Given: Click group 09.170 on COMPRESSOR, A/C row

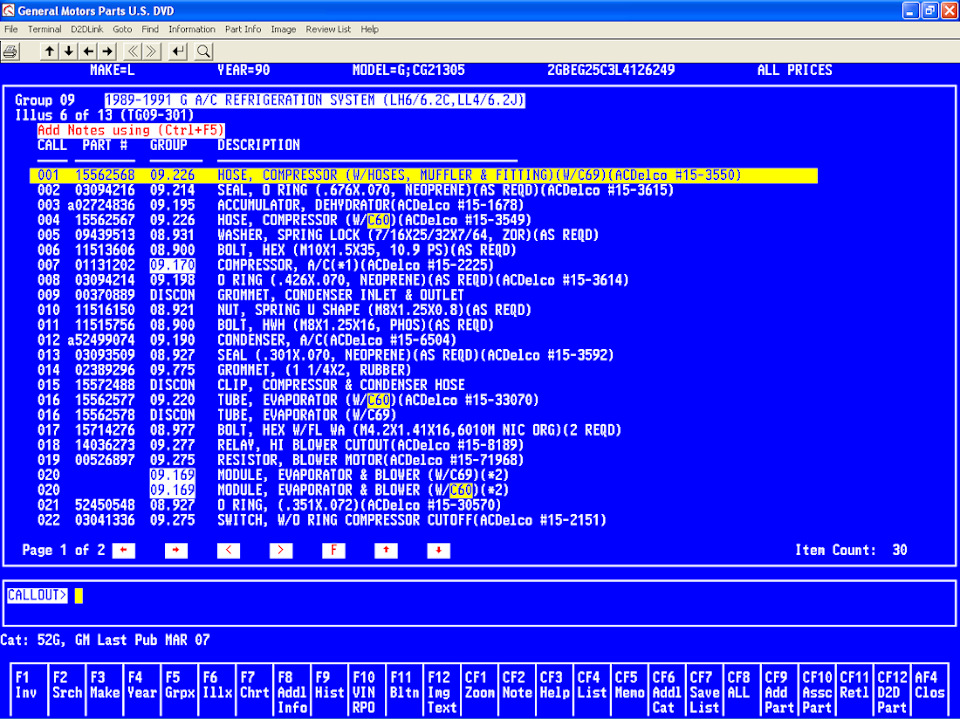Looking at the screenshot, I should tap(173, 266).
